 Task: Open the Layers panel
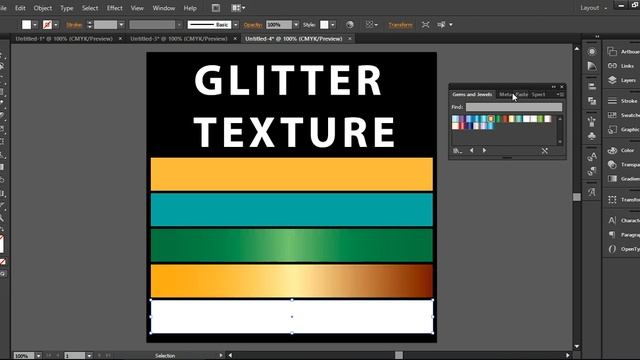[622, 80]
